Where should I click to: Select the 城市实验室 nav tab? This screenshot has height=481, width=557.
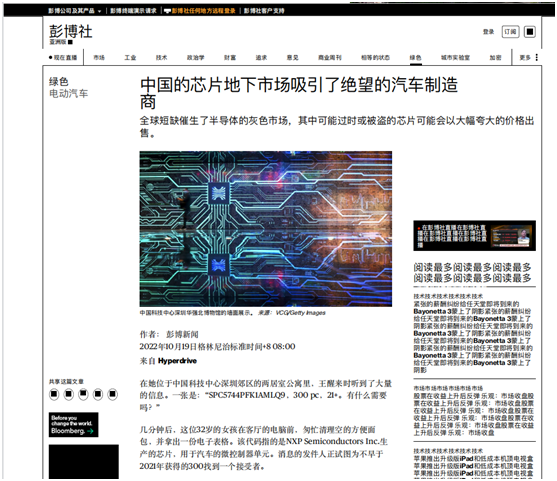(x=455, y=58)
